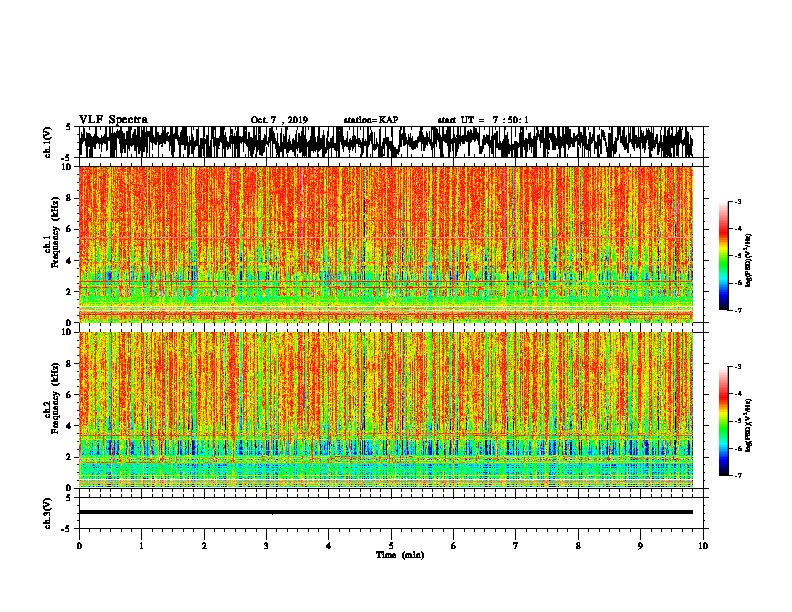
Task: Click time axis tick label '0'
Action: pyautogui.click(x=79, y=546)
